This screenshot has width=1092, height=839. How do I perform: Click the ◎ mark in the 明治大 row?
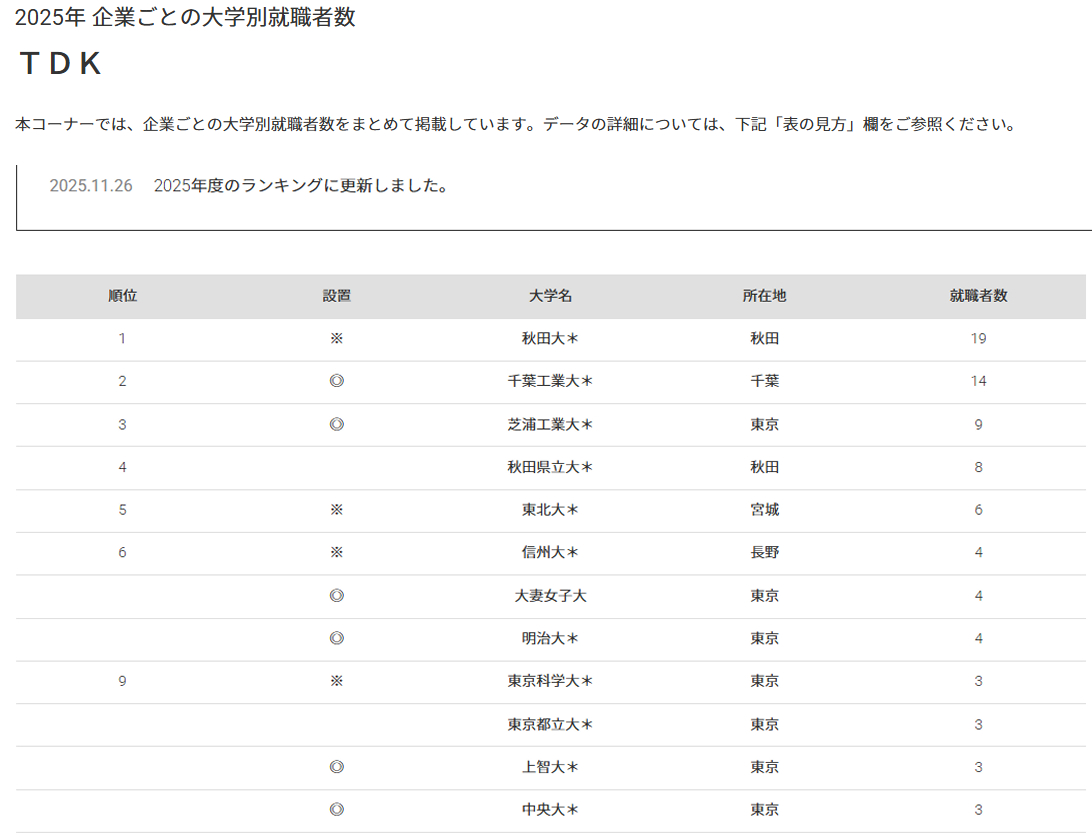click(x=336, y=638)
